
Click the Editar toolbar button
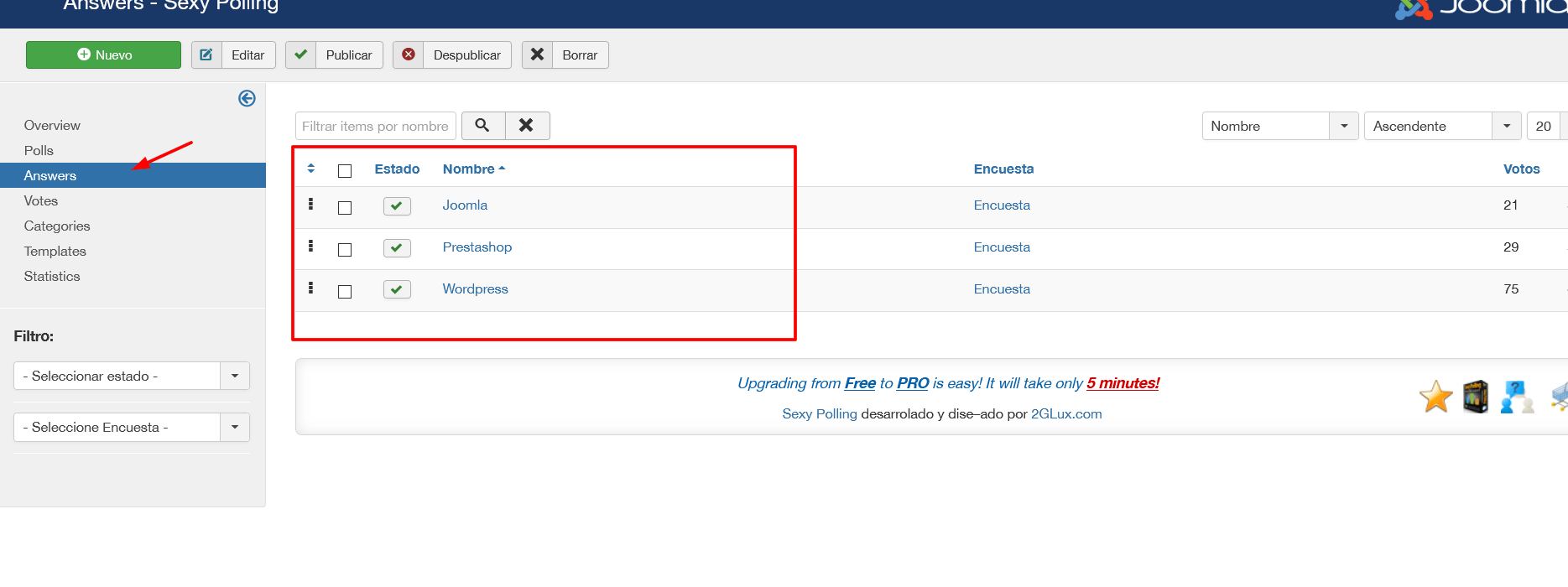pos(233,55)
